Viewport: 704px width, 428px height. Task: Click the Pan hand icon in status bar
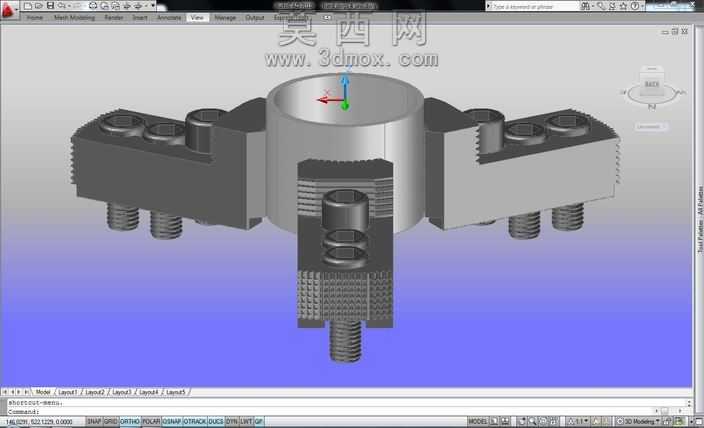(522, 421)
